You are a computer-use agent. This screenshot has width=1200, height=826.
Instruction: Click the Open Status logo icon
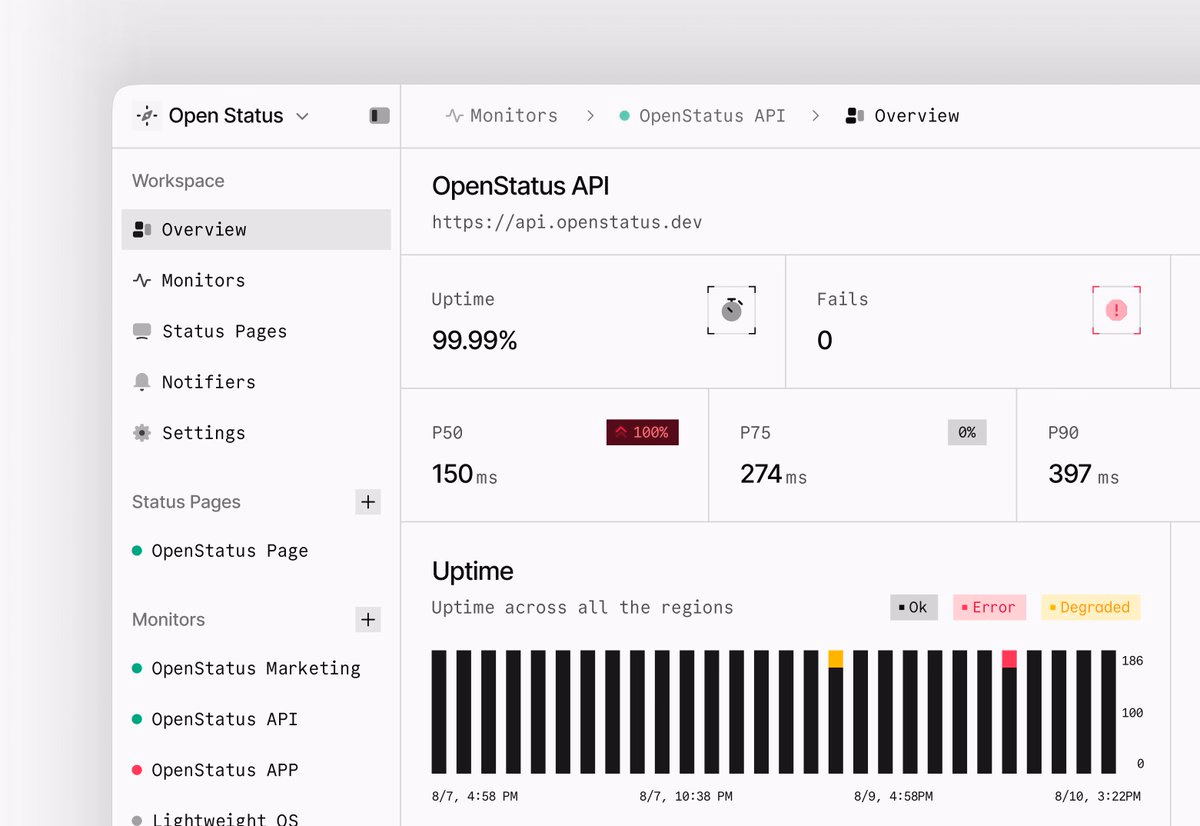(x=146, y=116)
